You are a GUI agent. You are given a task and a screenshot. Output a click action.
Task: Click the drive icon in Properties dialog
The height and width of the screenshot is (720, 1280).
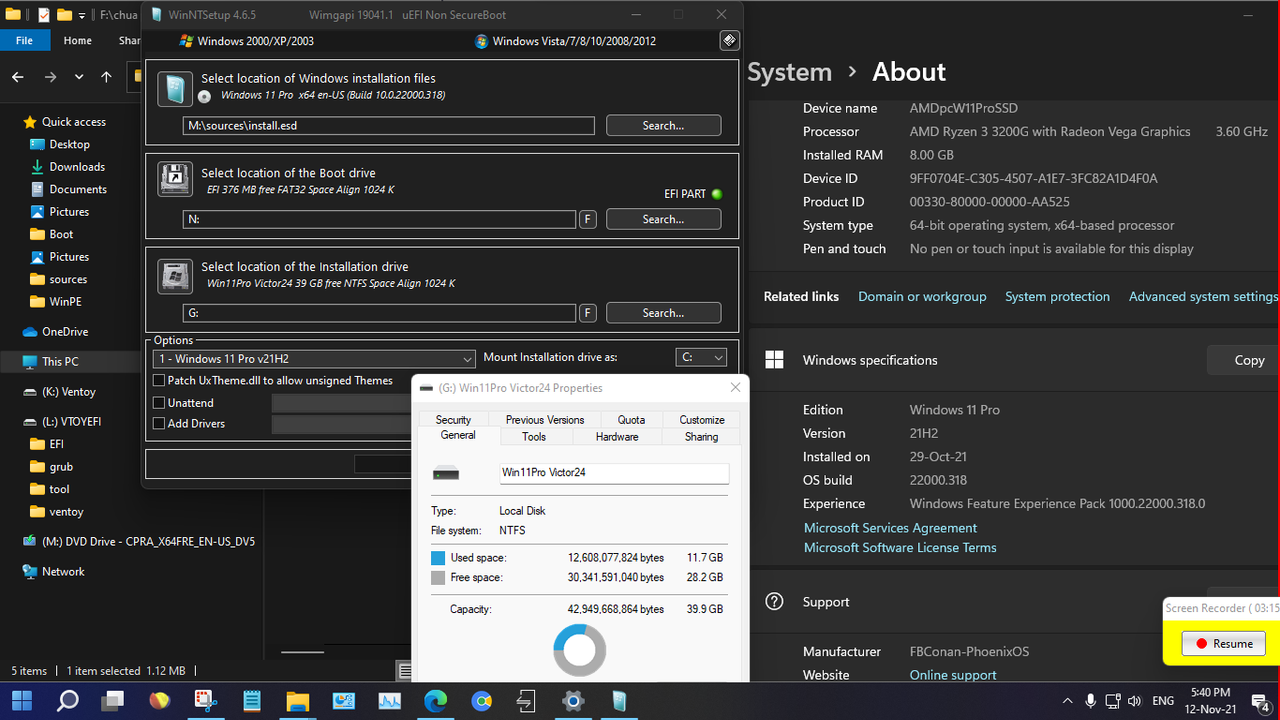(446, 473)
